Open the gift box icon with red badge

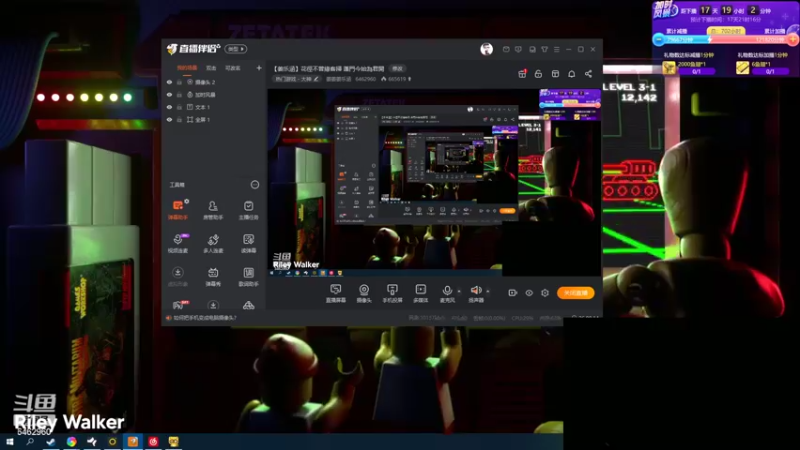[x=522, y=74]
